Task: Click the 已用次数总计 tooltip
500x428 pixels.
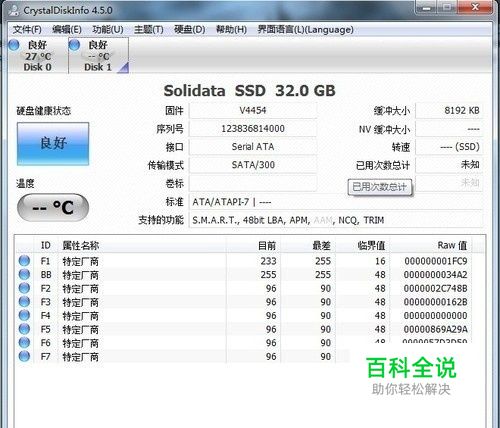Action: pyautogui.click(x=380, y=187)
